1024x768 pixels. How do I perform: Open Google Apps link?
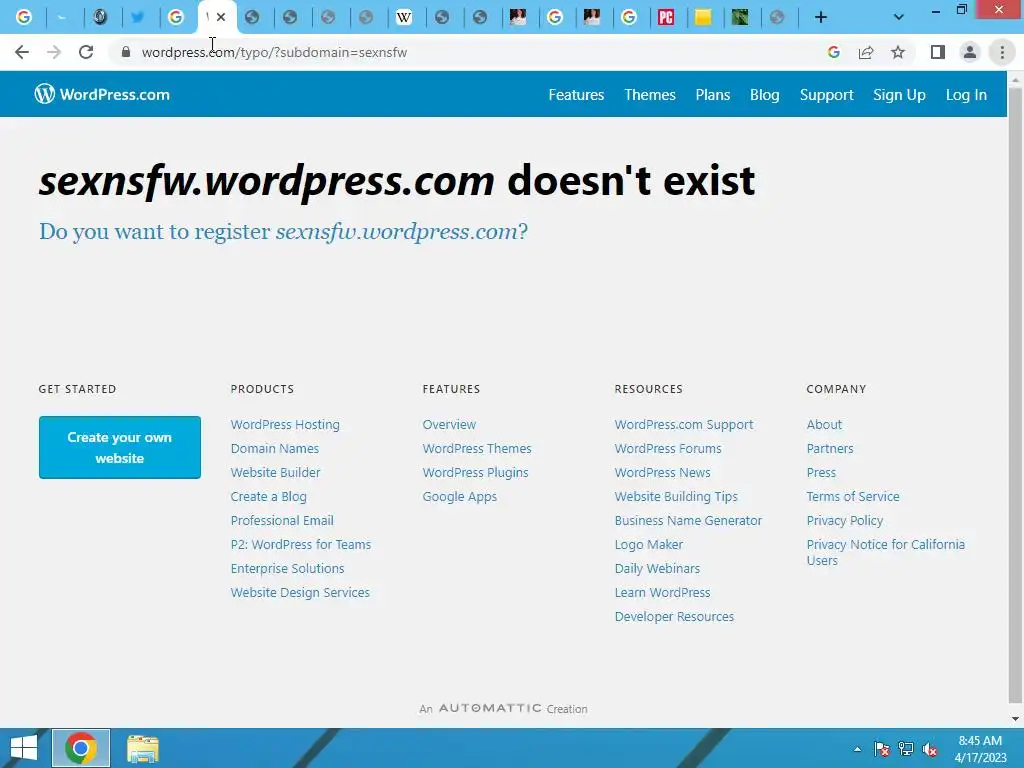coord(459,496)
